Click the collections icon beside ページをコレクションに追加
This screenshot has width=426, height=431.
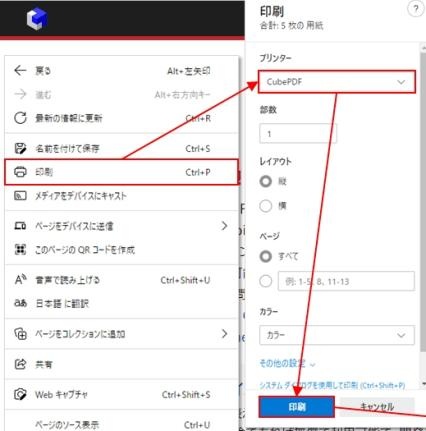20,333
